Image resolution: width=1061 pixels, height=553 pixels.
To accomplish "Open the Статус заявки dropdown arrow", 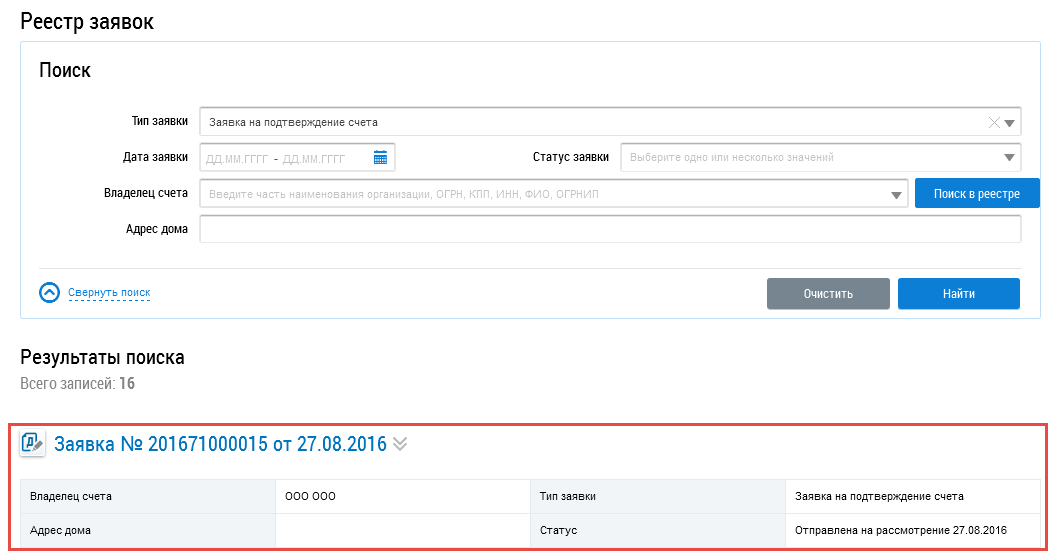I will (x=1009, y=157).
